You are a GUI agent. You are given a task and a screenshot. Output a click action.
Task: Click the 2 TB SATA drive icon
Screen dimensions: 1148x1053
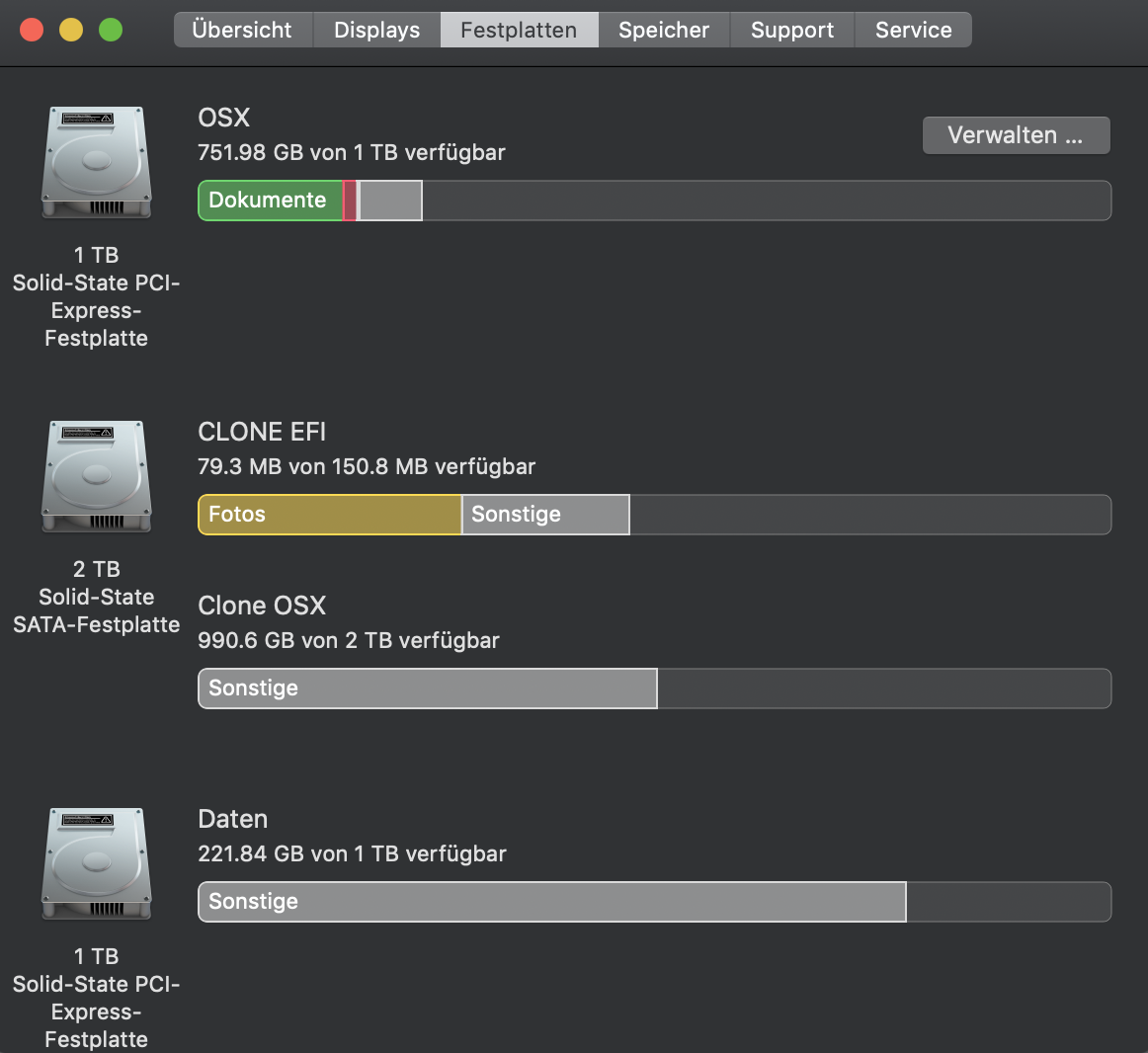click(96, 476)
